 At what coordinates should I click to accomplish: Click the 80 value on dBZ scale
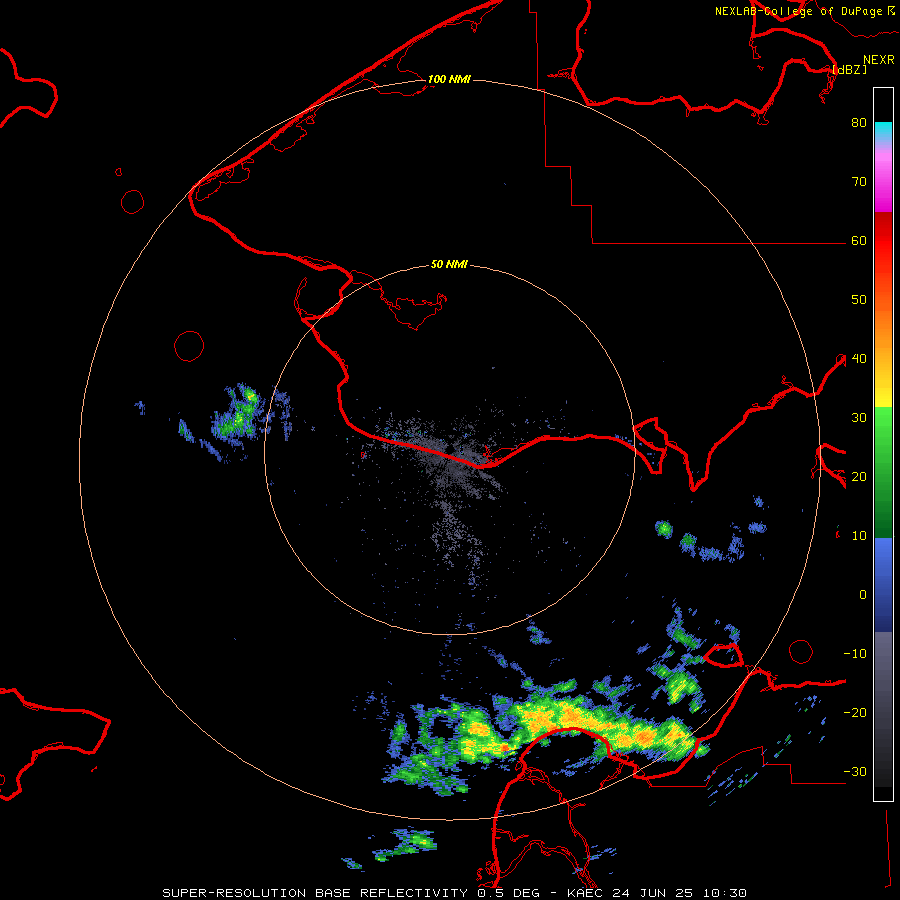tap(859, 123)
